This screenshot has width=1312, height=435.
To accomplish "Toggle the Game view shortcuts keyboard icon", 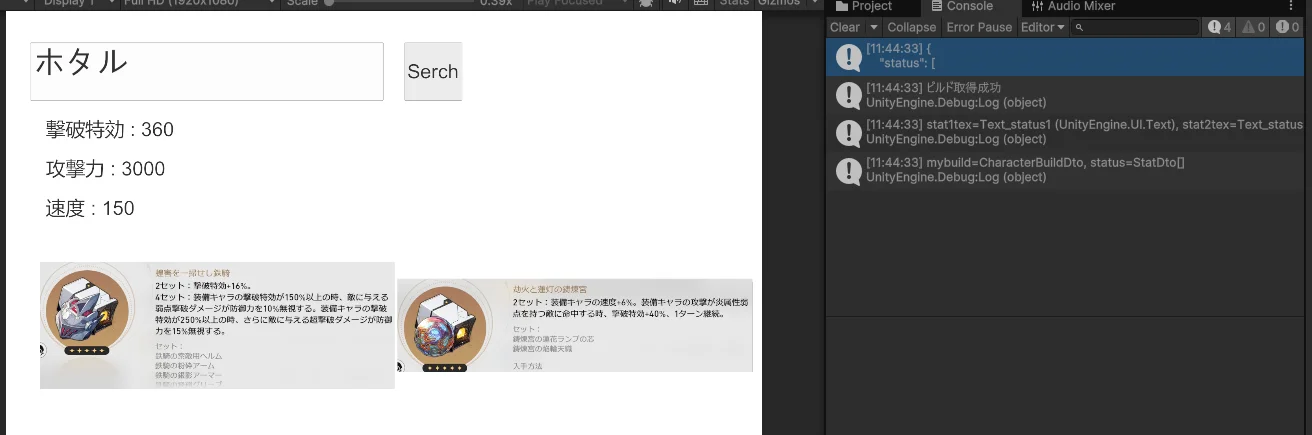I will (700, 3).
